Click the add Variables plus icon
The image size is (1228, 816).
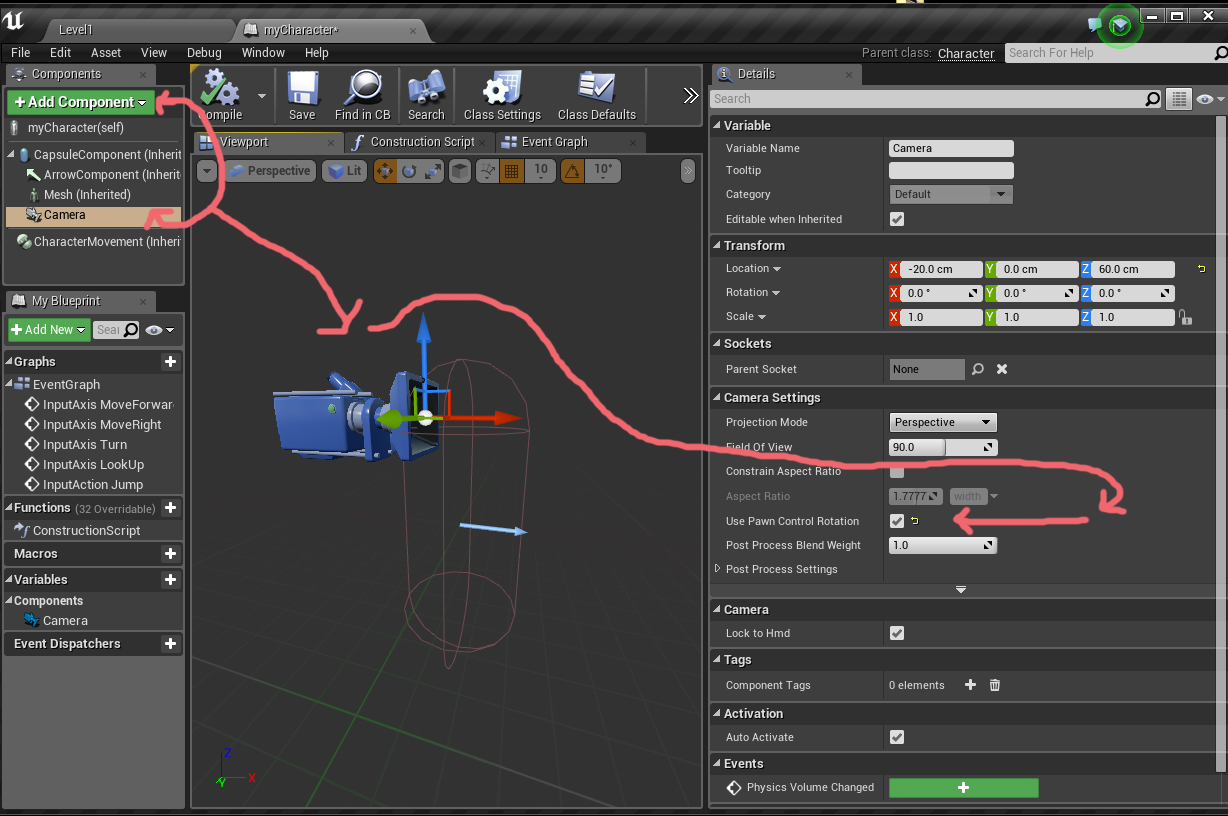[x=170, y=580]
